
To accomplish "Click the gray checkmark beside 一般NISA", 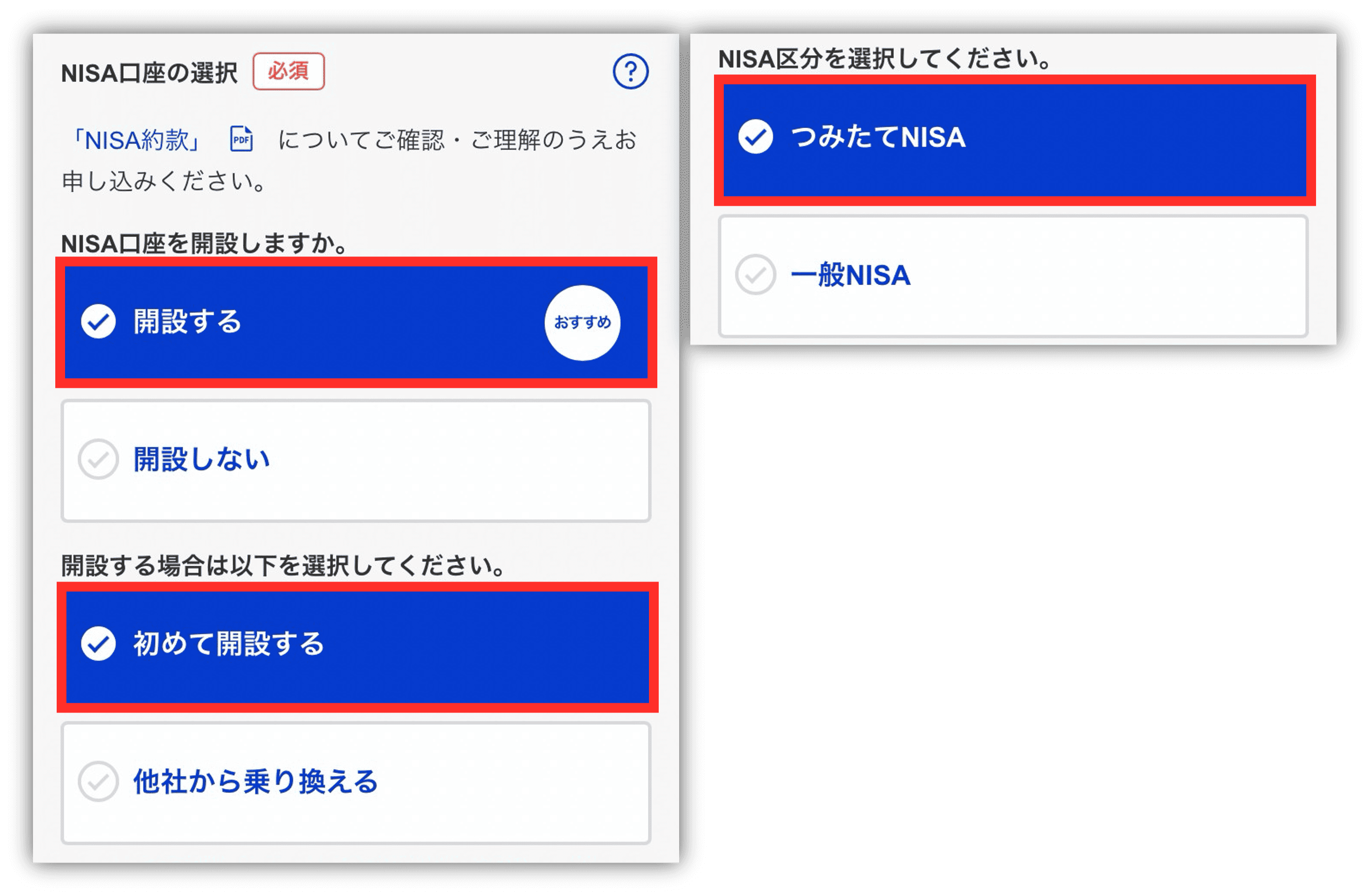I will [x=755, y=275].
